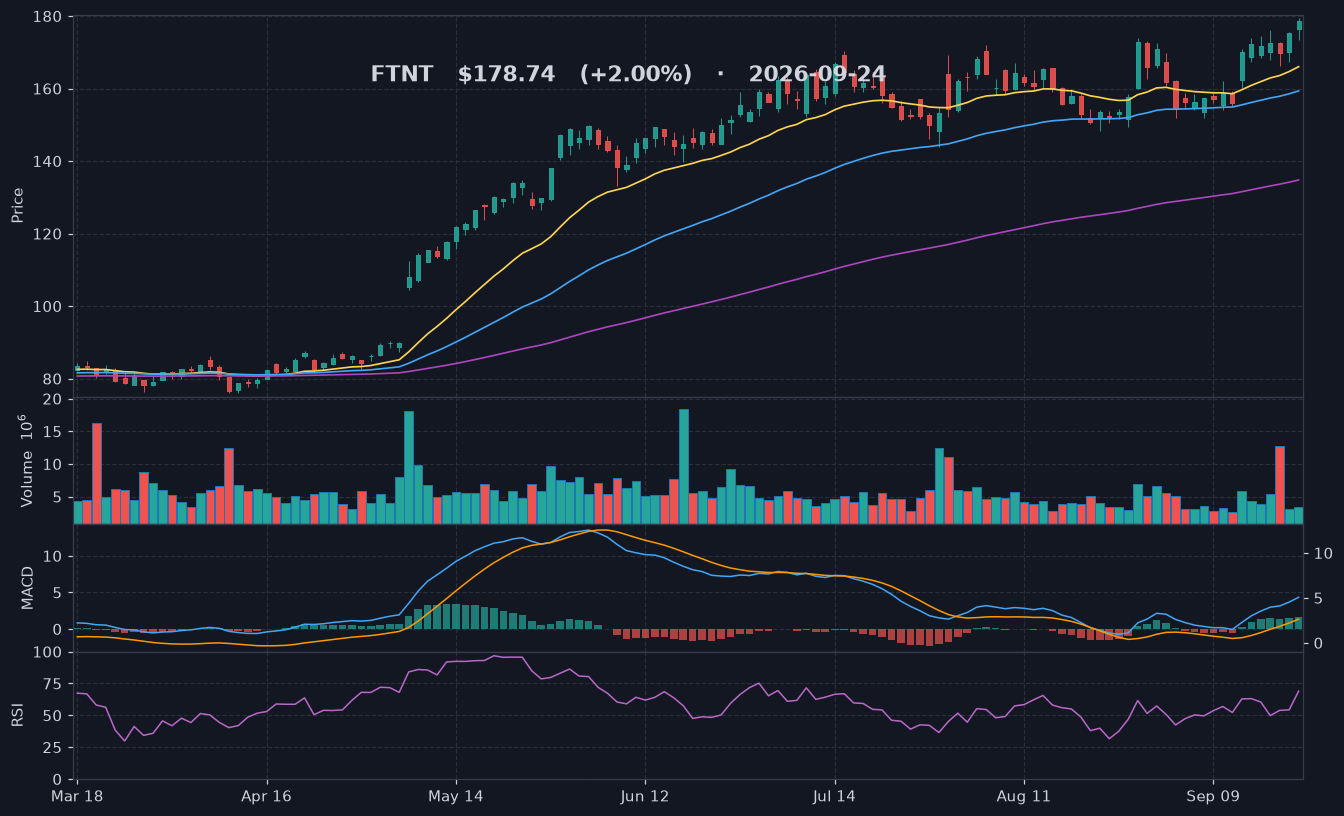This screenshot has width=1344, height=816.
Task: Click the tall red volume bar after Mar 18
Action: [x=97, y=473]
